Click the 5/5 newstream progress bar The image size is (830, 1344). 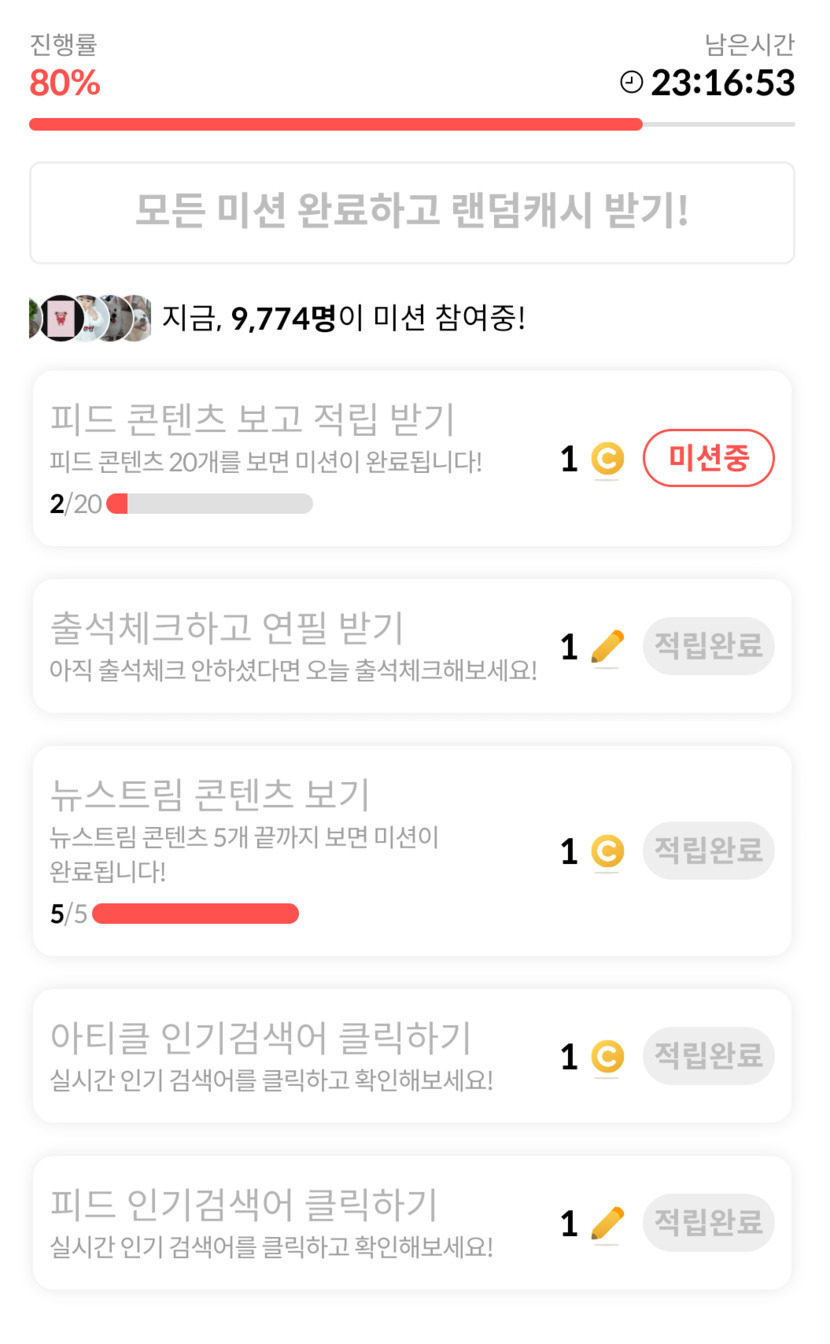(195, 914)
